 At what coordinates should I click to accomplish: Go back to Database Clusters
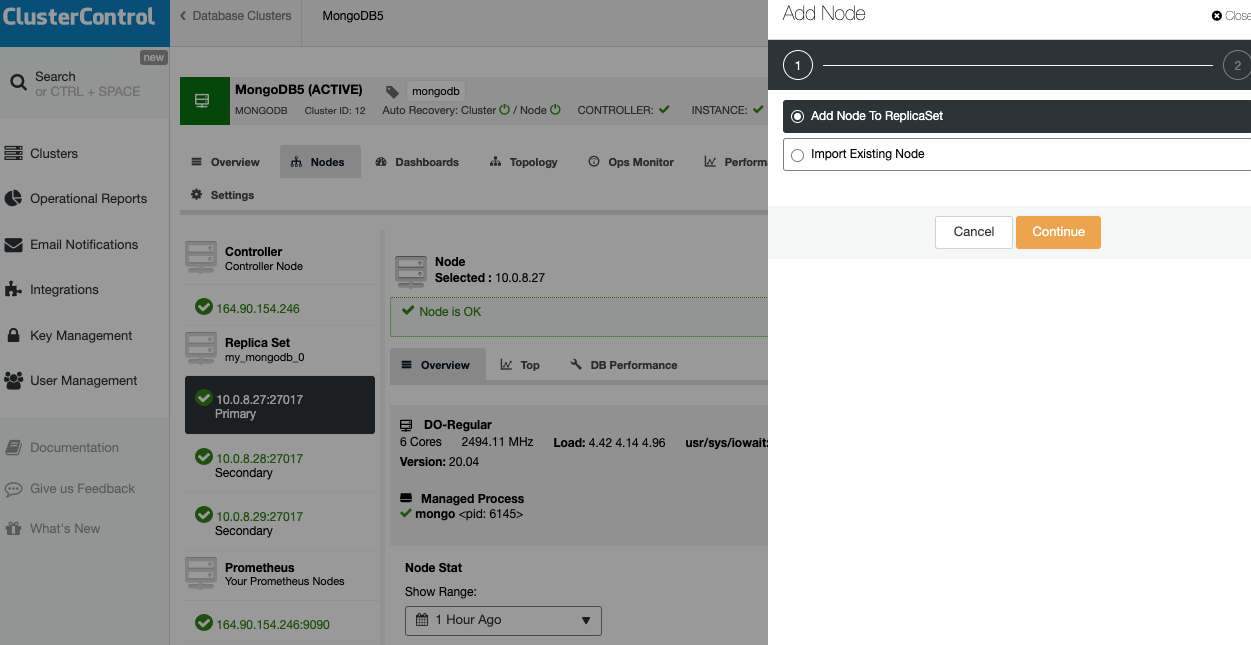(x=235, y=16)
